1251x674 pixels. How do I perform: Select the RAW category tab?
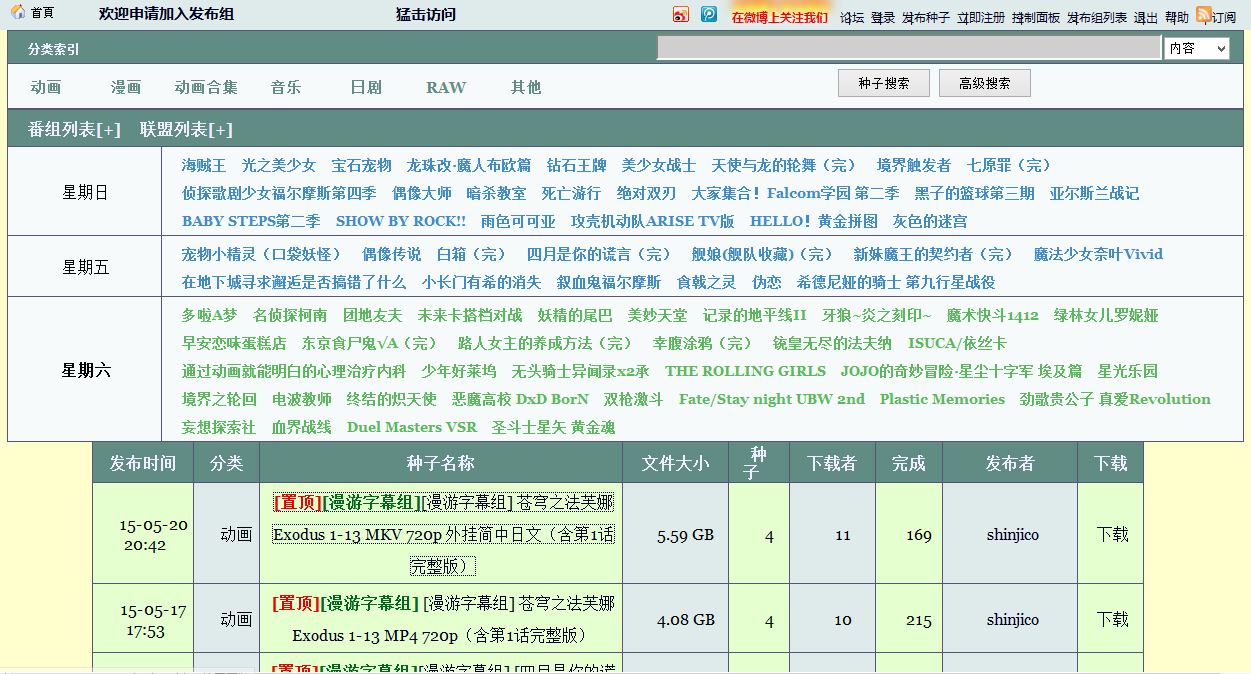(x=446, y=87)
